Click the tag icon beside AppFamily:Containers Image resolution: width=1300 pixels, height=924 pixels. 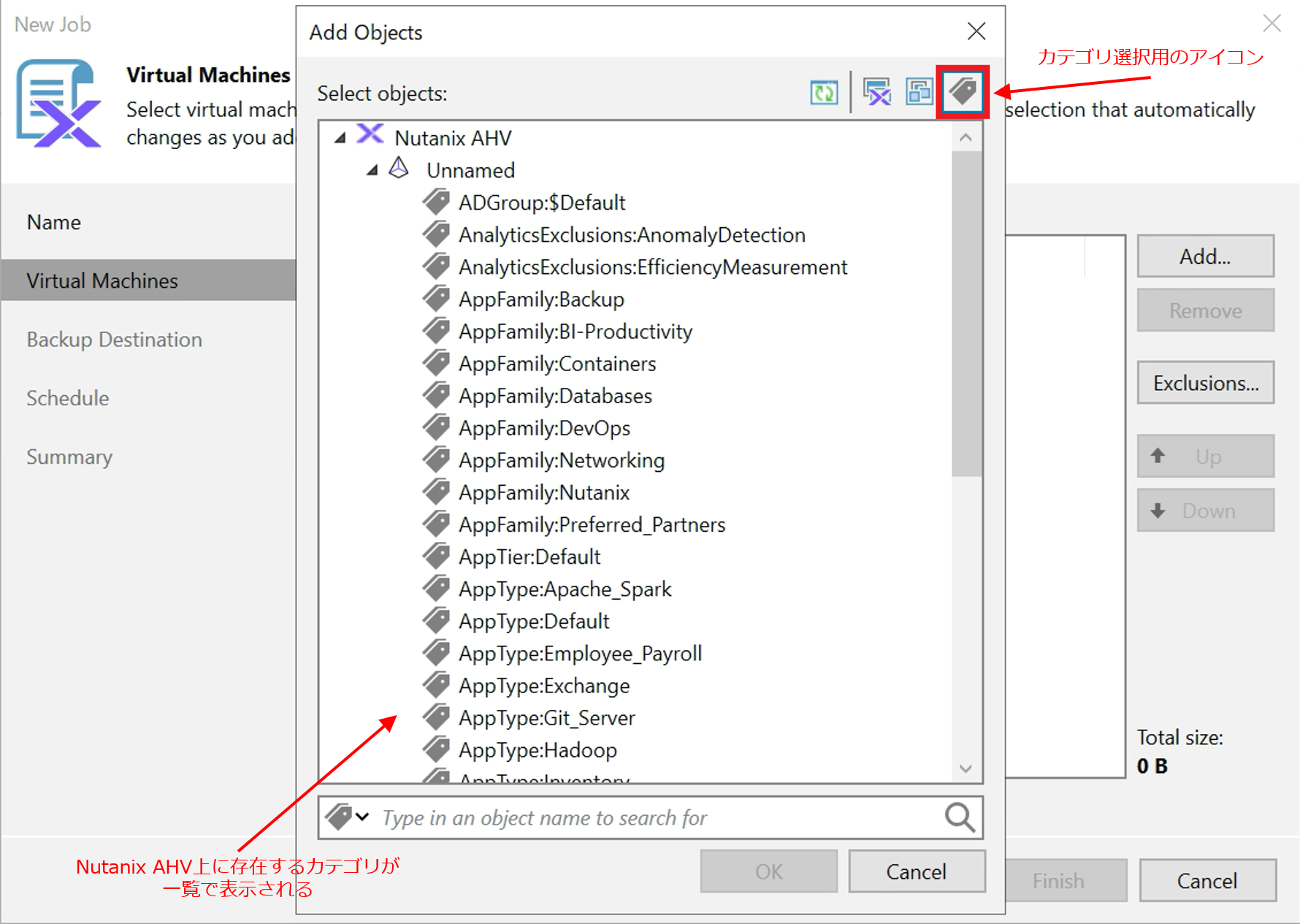436,362
